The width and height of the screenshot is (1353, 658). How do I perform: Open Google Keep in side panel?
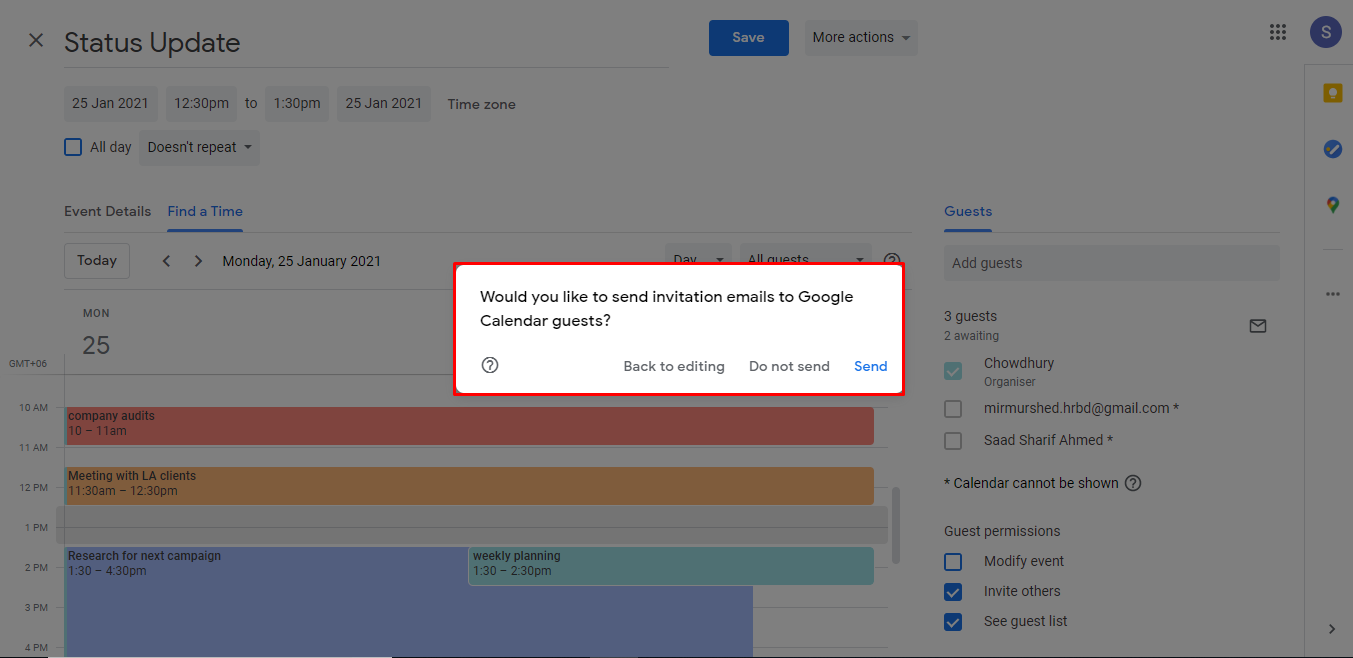pos(1332,93)
